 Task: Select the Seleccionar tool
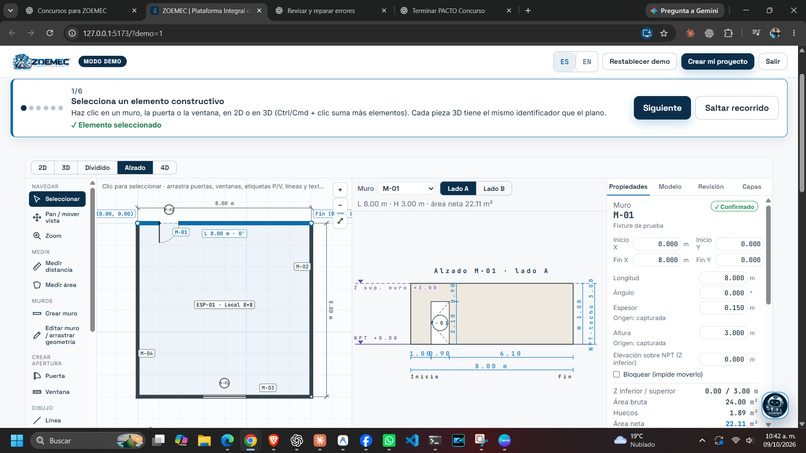[x=57, y=199]
